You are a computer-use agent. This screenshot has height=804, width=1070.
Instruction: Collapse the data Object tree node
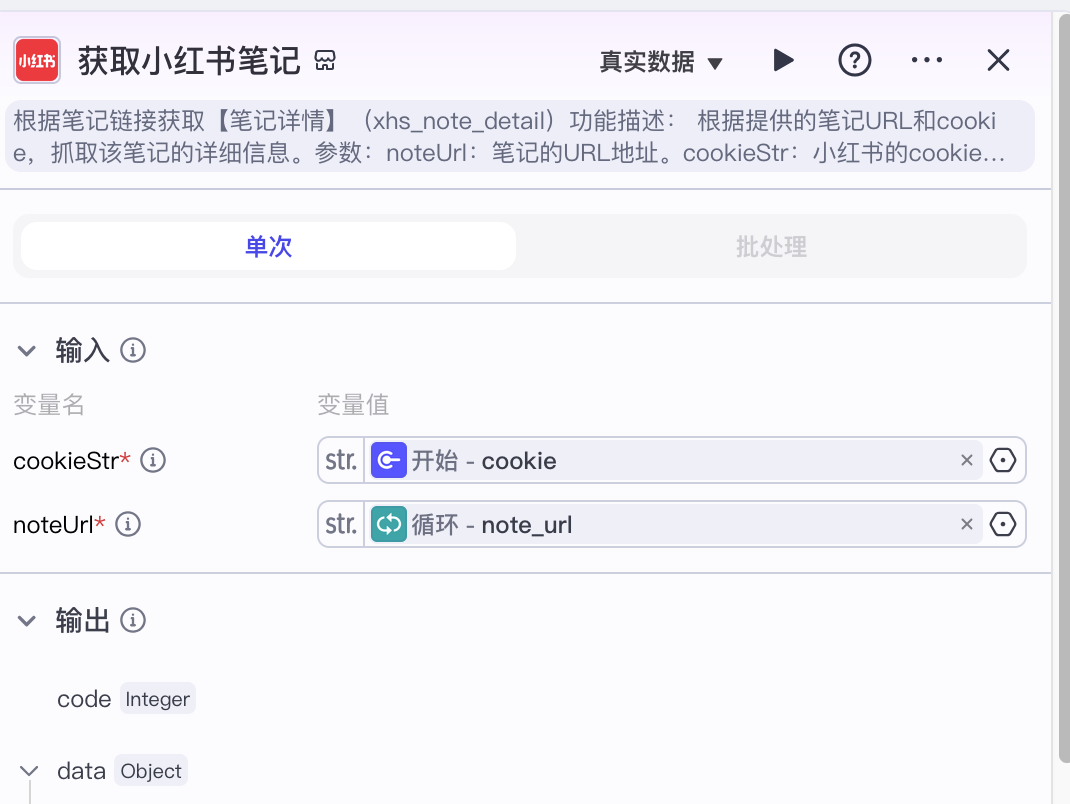(29, 771)
